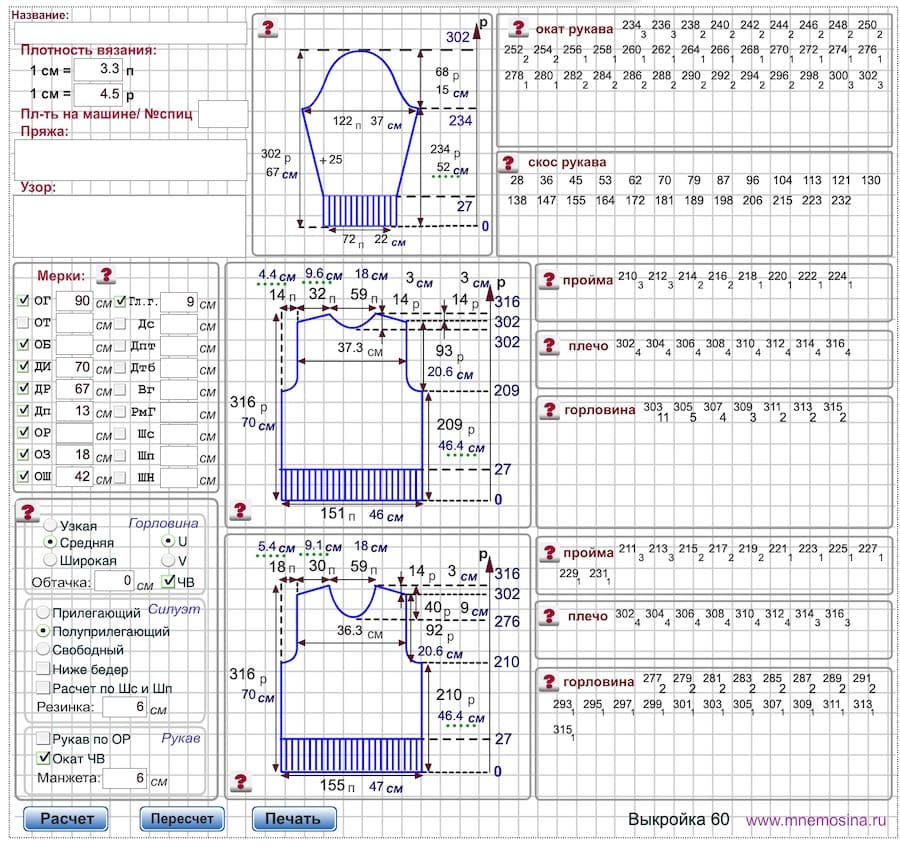Select the Широкая neckline radio button
The width and height of the screenshot is (900, 847).
pyautogui.click(x=50, y=560)
